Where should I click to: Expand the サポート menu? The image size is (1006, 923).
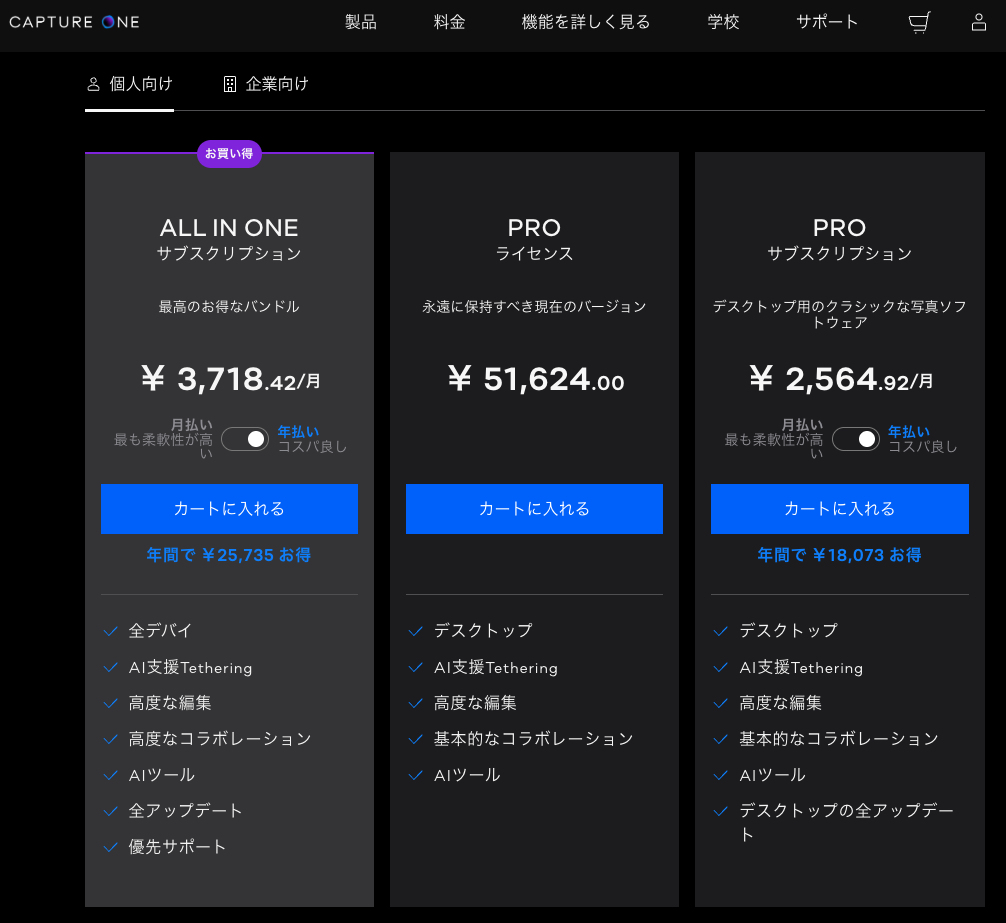click(x=827, y=22)
